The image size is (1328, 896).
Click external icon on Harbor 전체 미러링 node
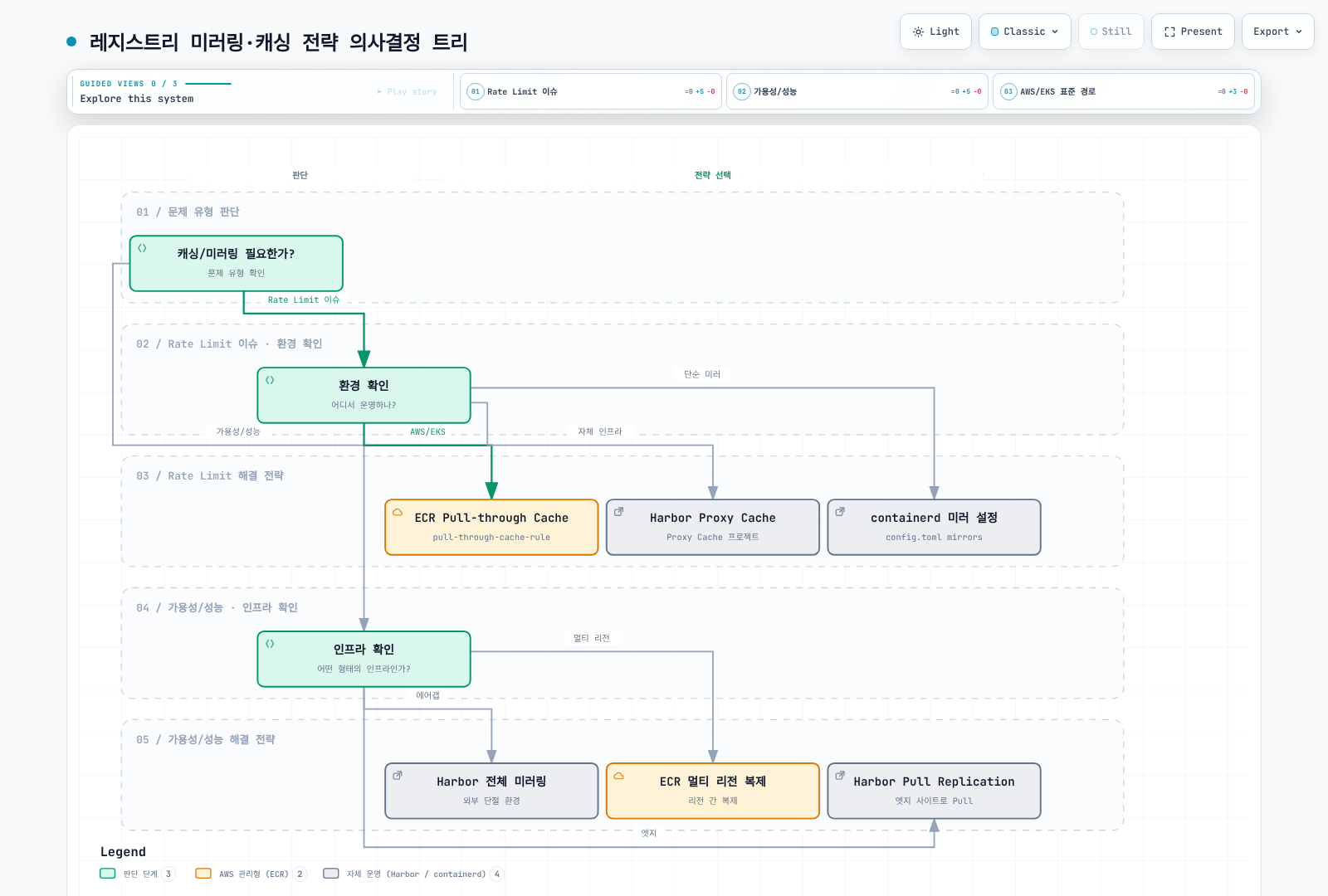(x=398, y=776)
